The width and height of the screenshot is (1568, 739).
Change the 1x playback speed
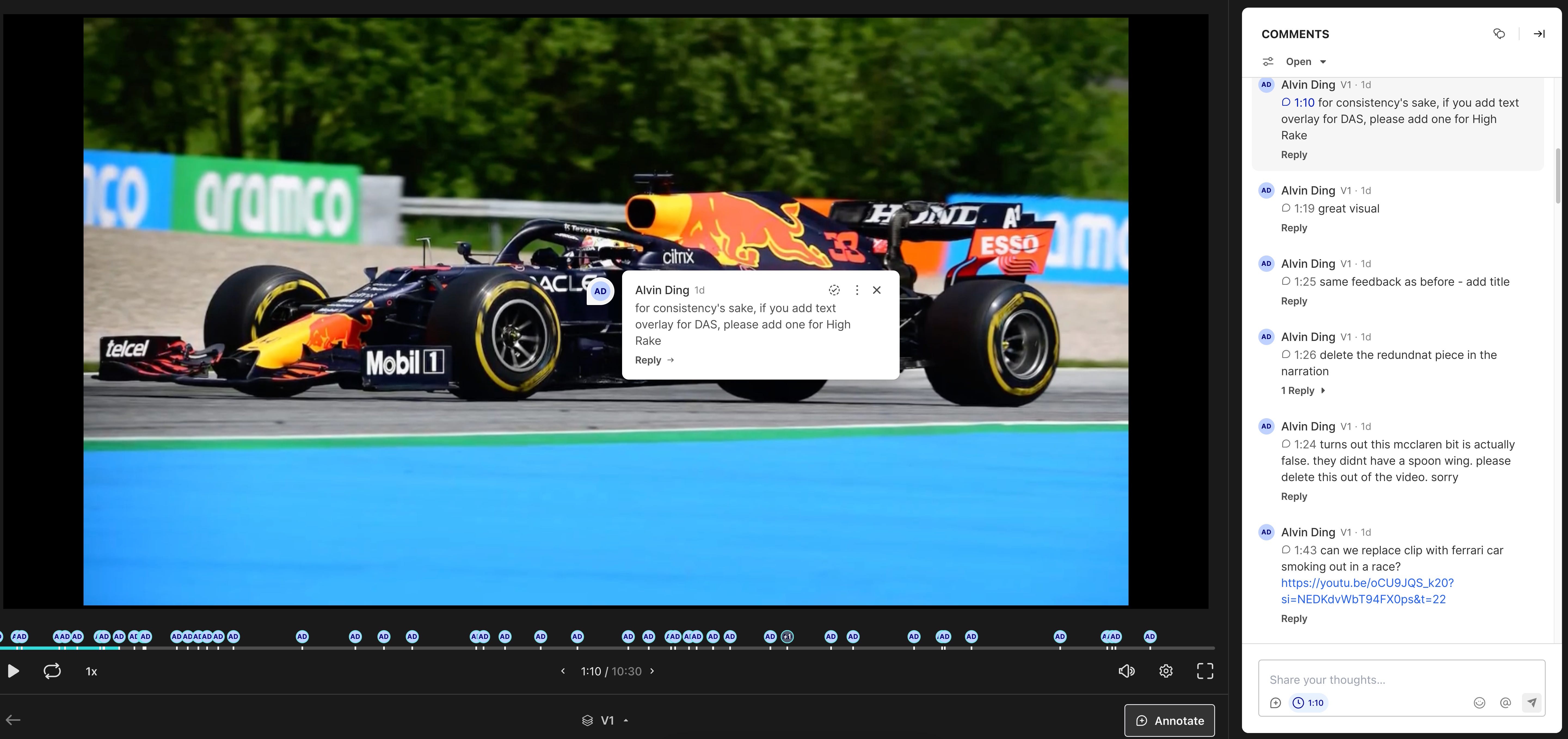point(91,672)
